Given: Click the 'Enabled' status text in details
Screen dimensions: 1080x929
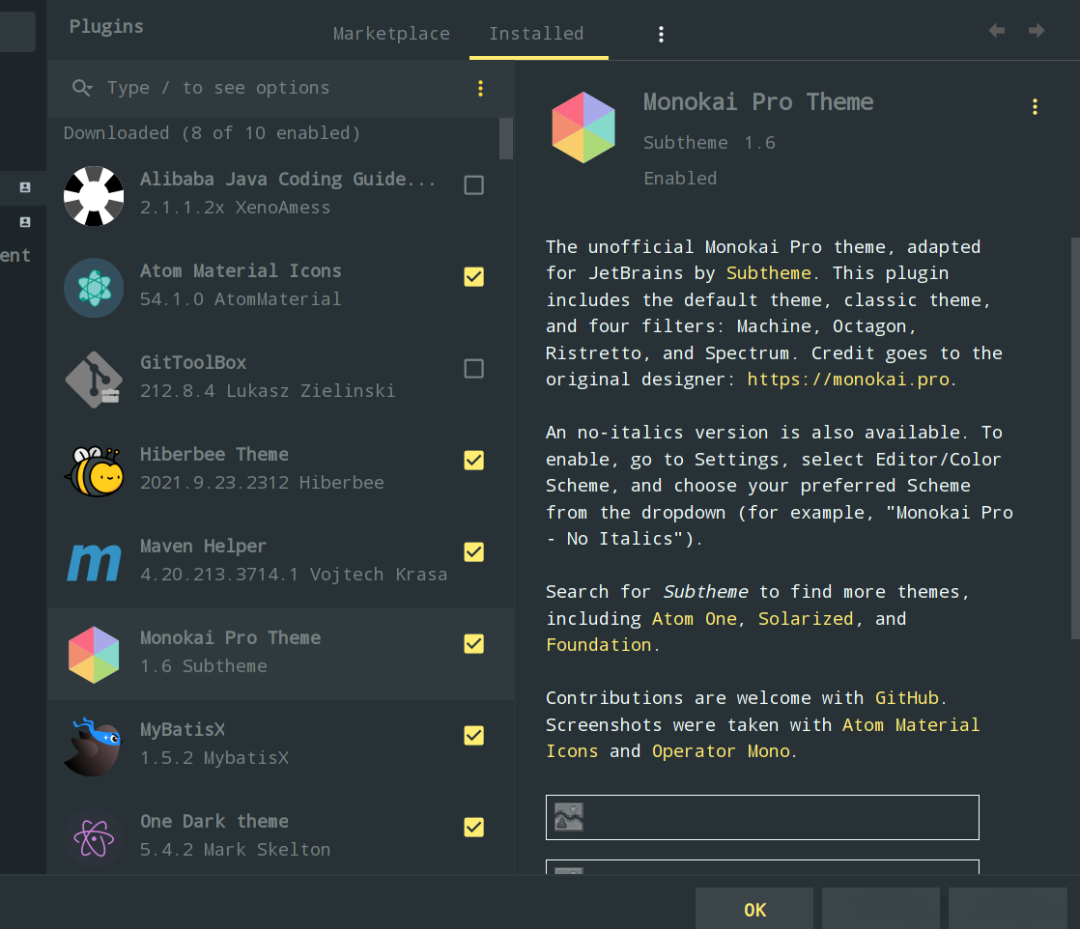Looking at the screenshot, I should point(680,178).
